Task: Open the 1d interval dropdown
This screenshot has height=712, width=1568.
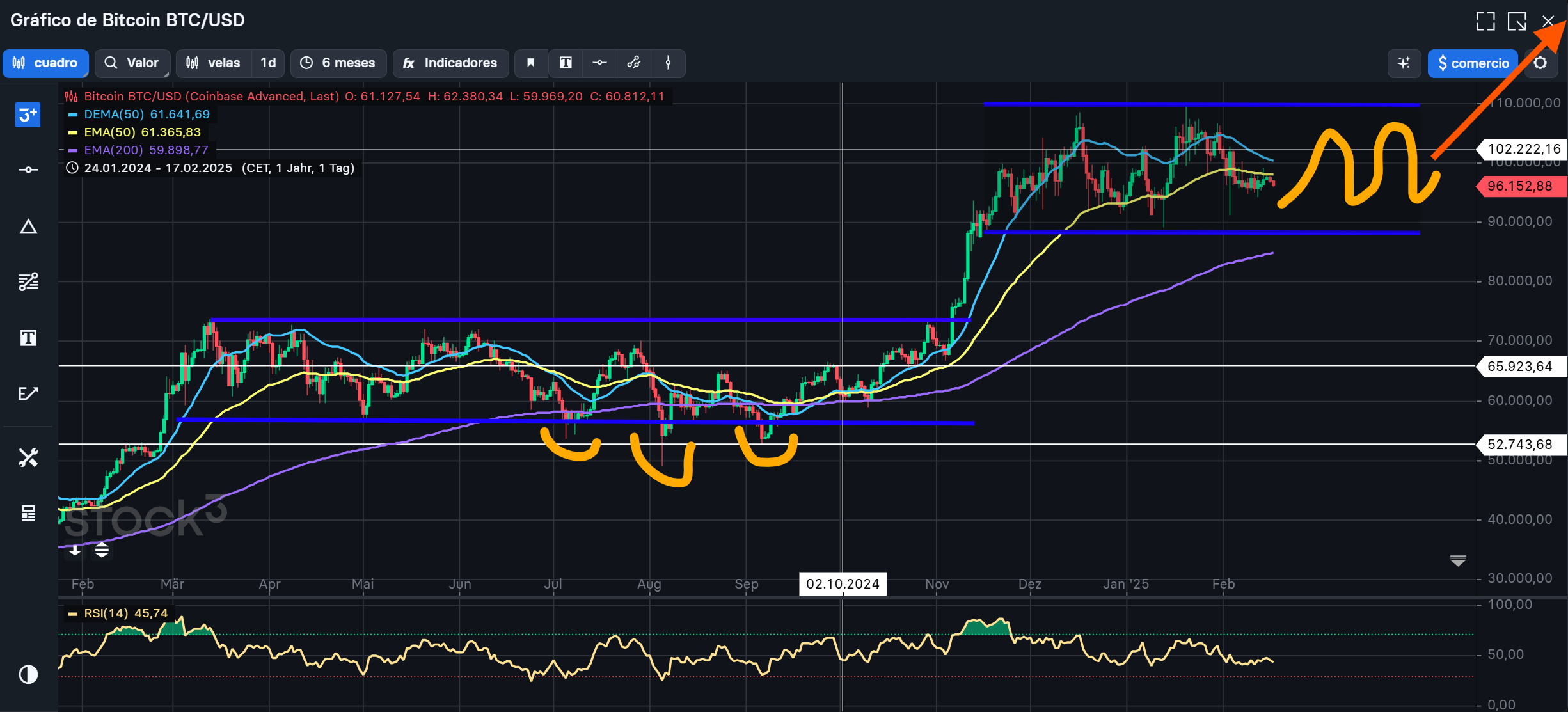Action: point(268,63)
